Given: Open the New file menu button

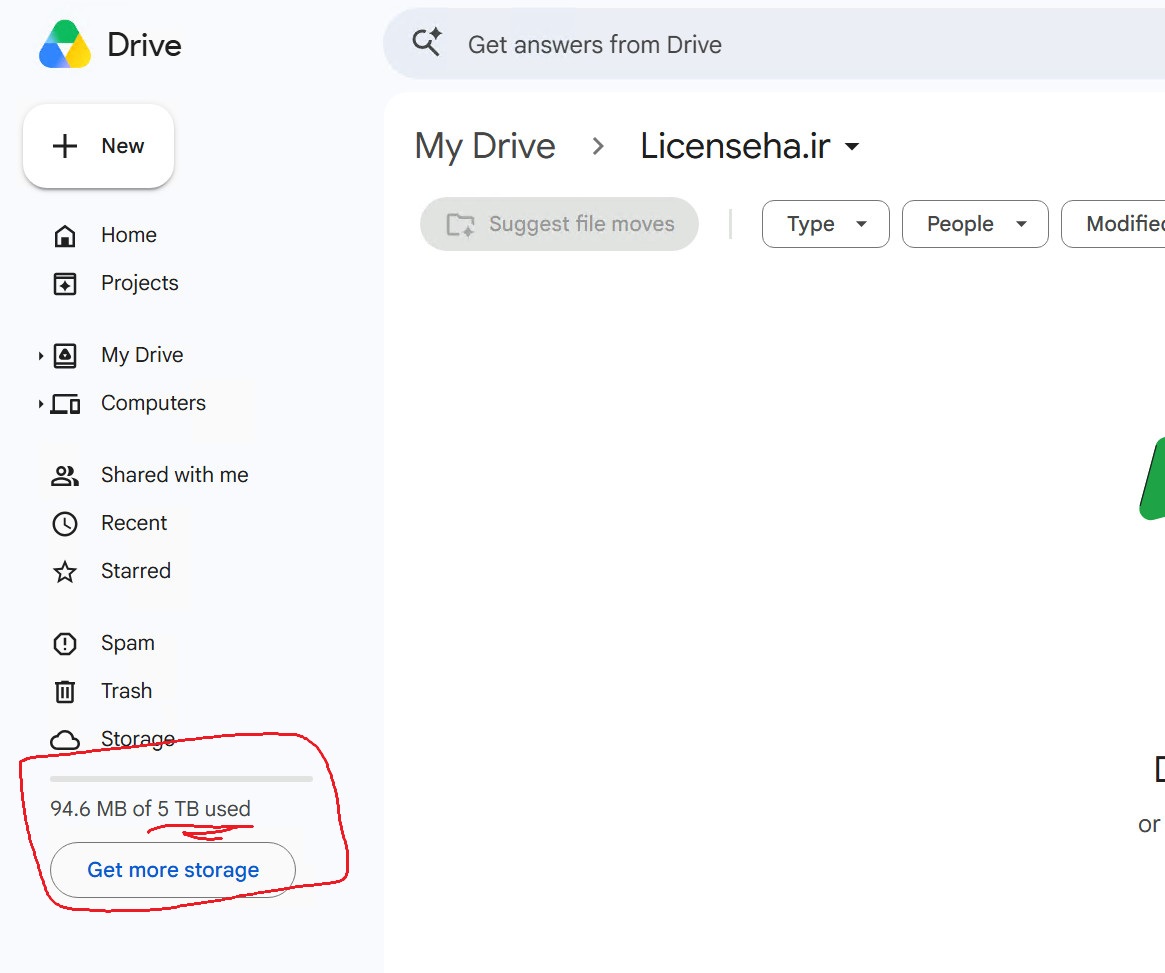Looking at the screenshot, I should coord(99,146).
